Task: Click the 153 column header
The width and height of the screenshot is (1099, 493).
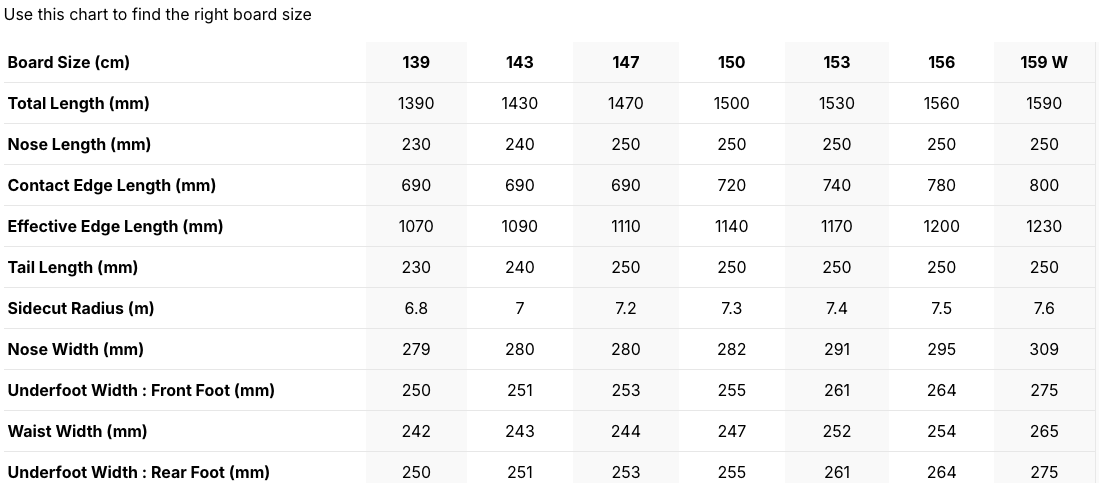Action: tap(836, 62)
